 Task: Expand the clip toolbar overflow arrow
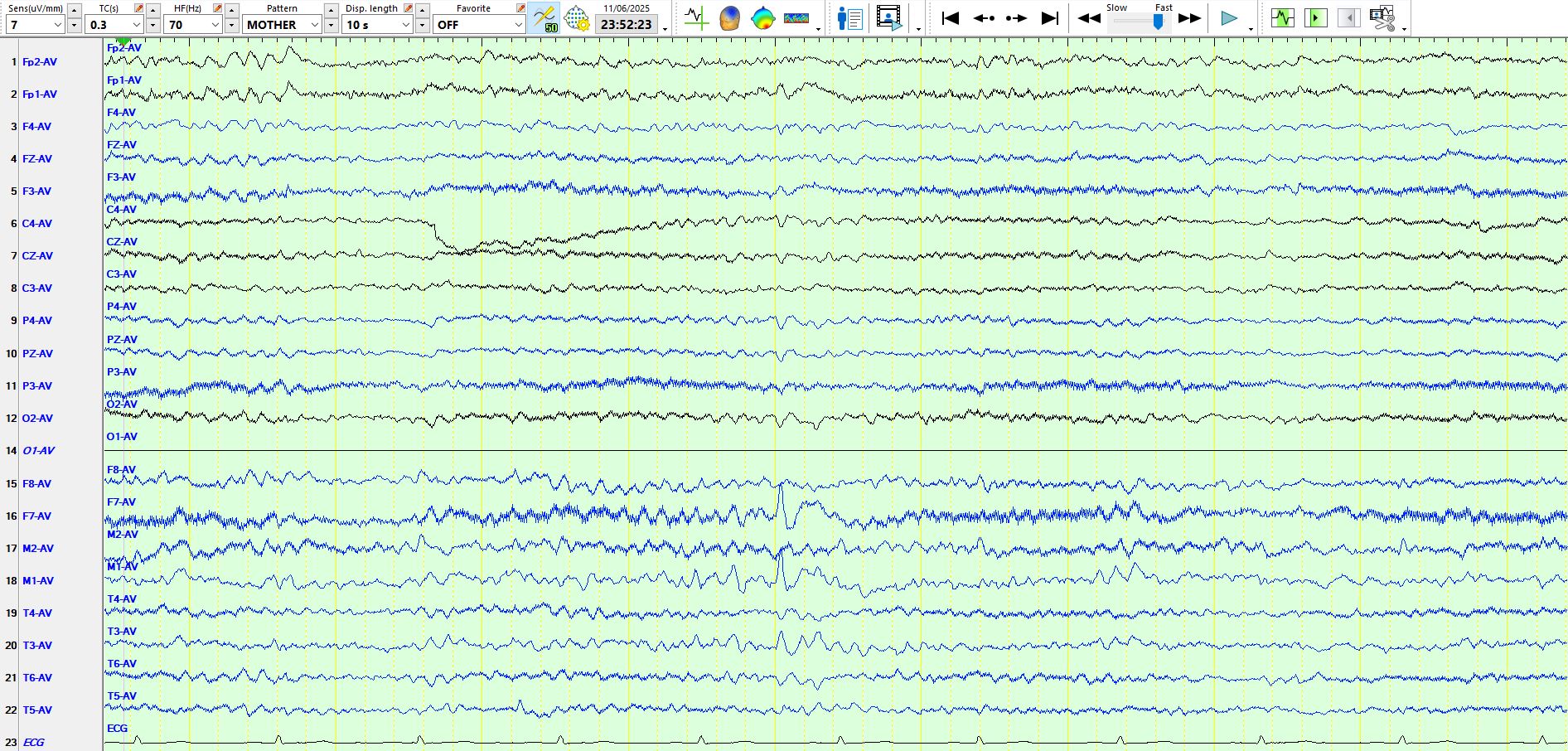coord(1404,29)
